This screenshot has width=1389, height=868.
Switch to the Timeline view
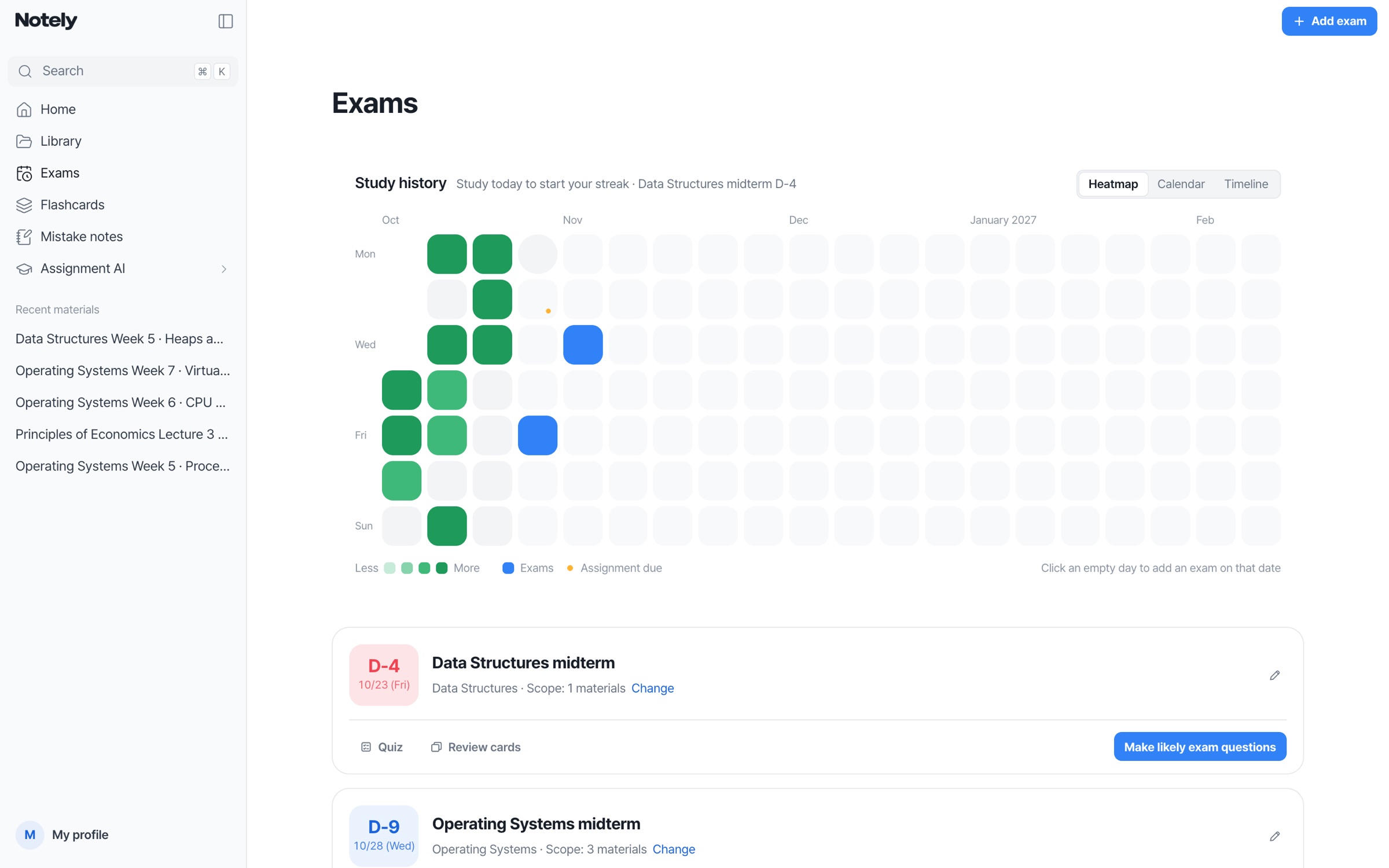[1246, 184]
